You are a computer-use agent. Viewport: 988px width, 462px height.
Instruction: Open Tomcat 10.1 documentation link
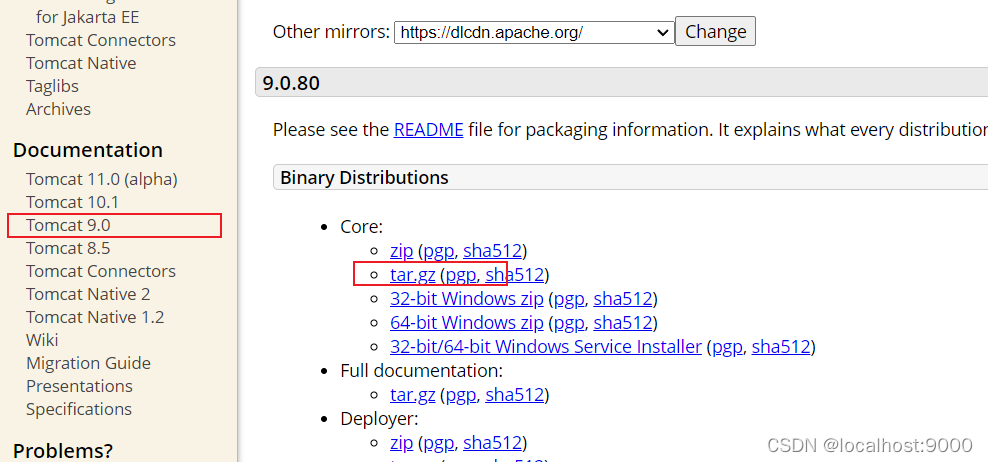72,202
